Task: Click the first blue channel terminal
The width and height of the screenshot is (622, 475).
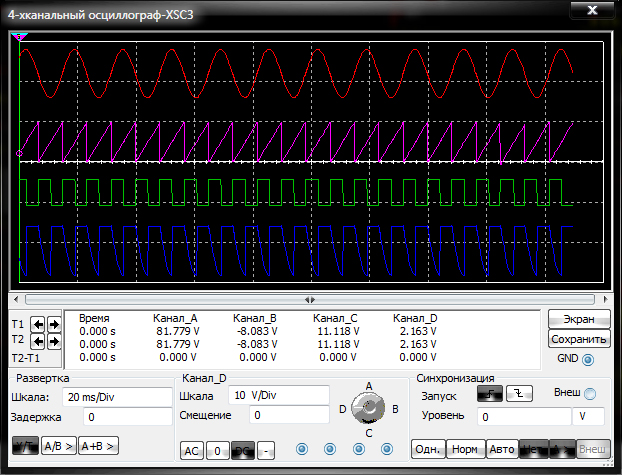Action: 302,449
